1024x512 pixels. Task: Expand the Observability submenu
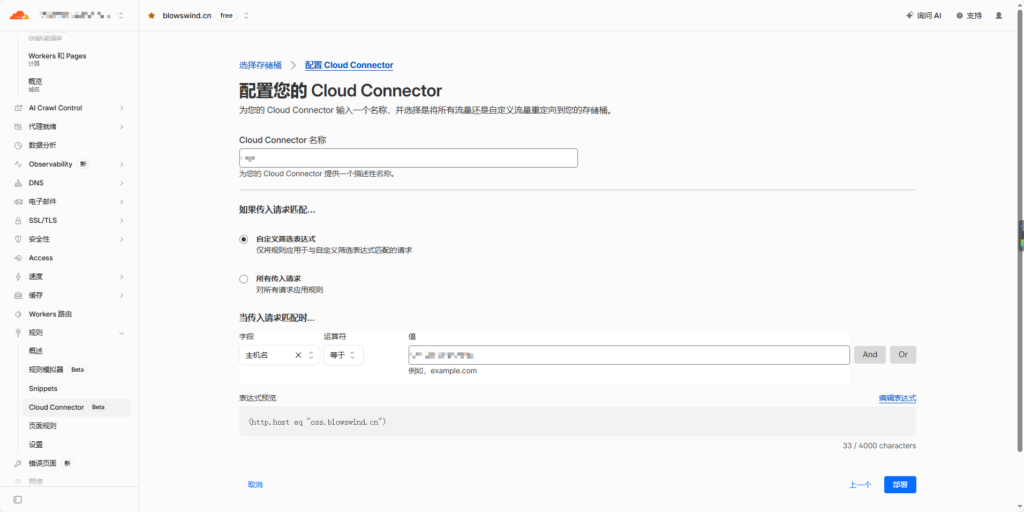pos(121,164)
